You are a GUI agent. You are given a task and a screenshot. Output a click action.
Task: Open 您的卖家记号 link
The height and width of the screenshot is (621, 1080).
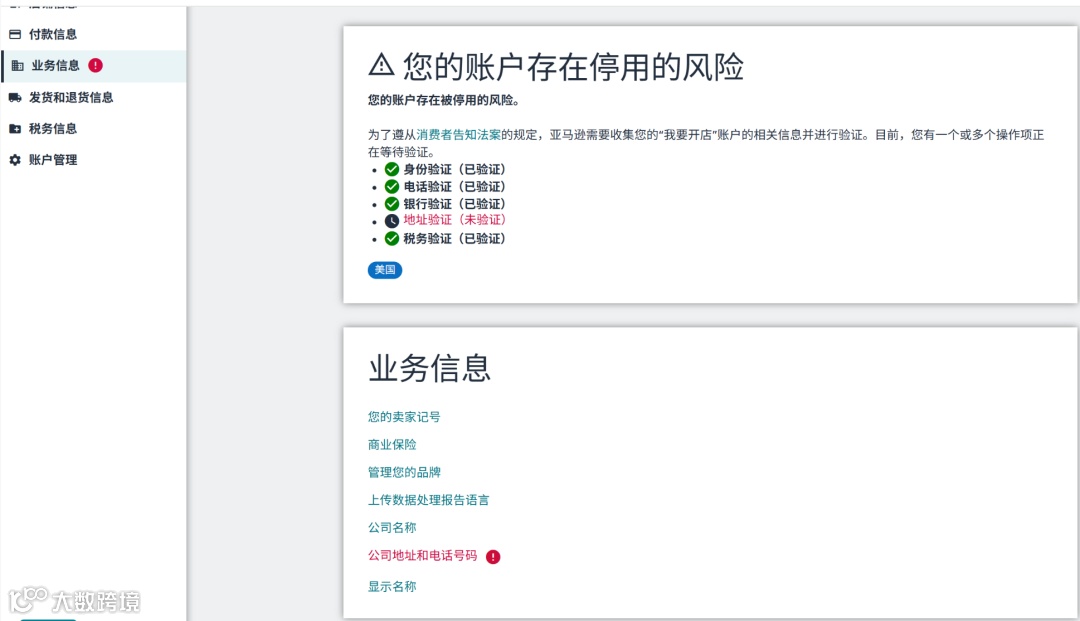click(x=404, y=417)
